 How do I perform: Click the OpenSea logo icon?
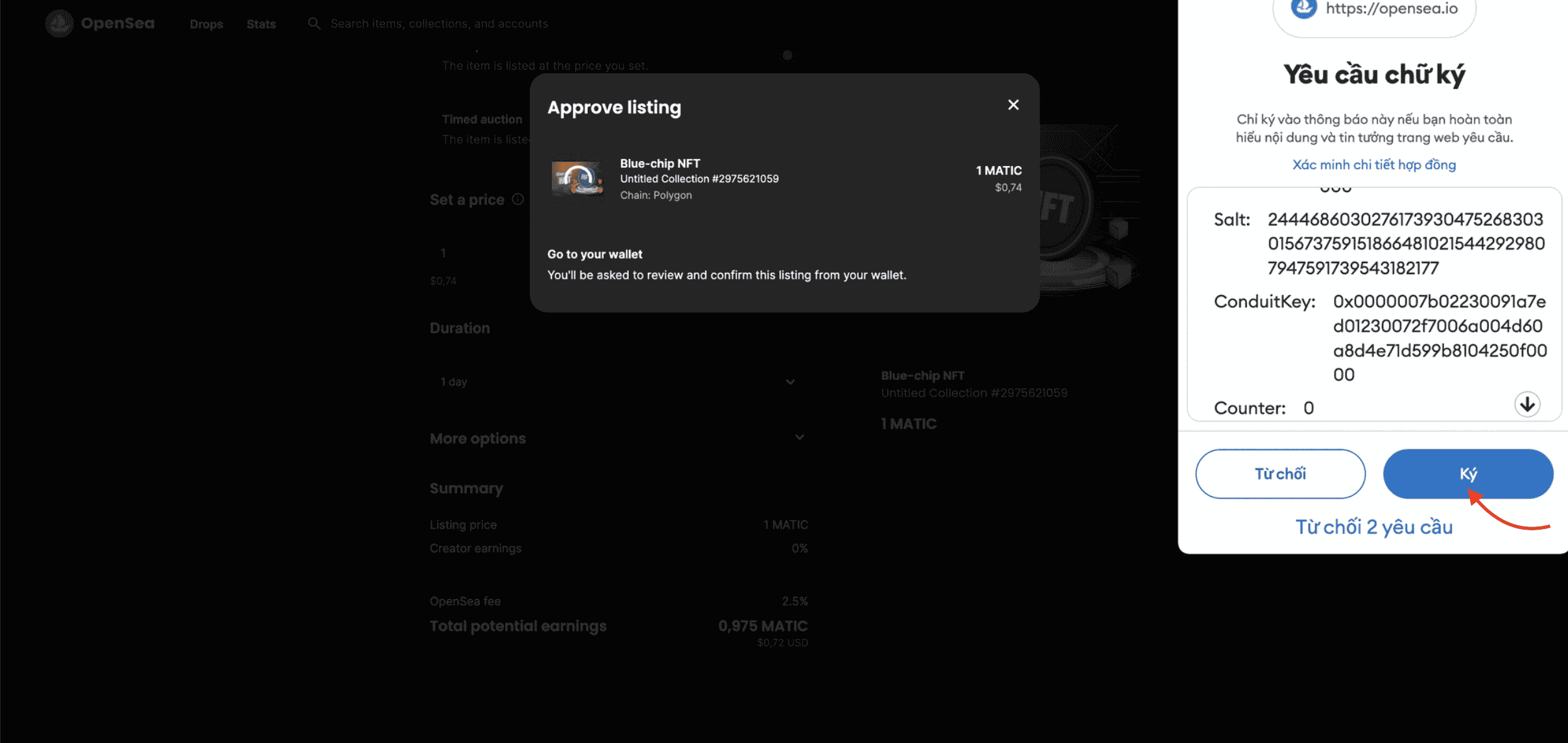59,23
